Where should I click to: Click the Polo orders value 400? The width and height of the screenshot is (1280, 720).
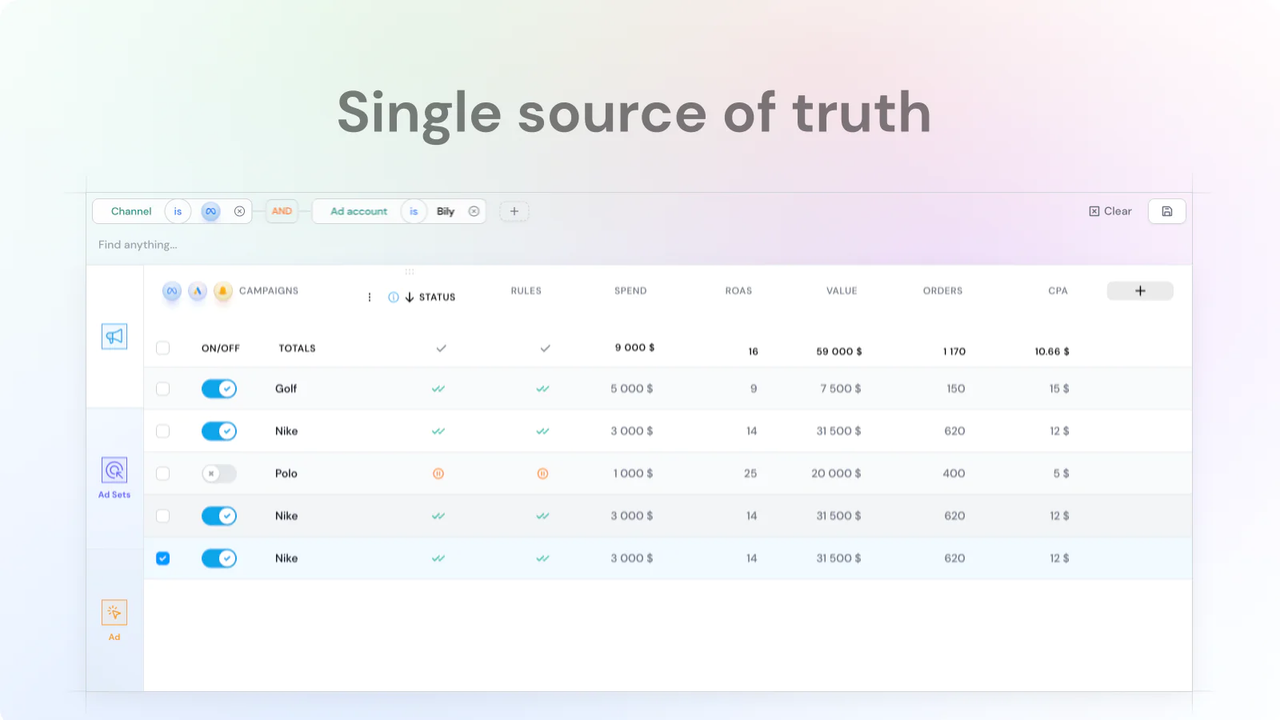click(954, 474)
